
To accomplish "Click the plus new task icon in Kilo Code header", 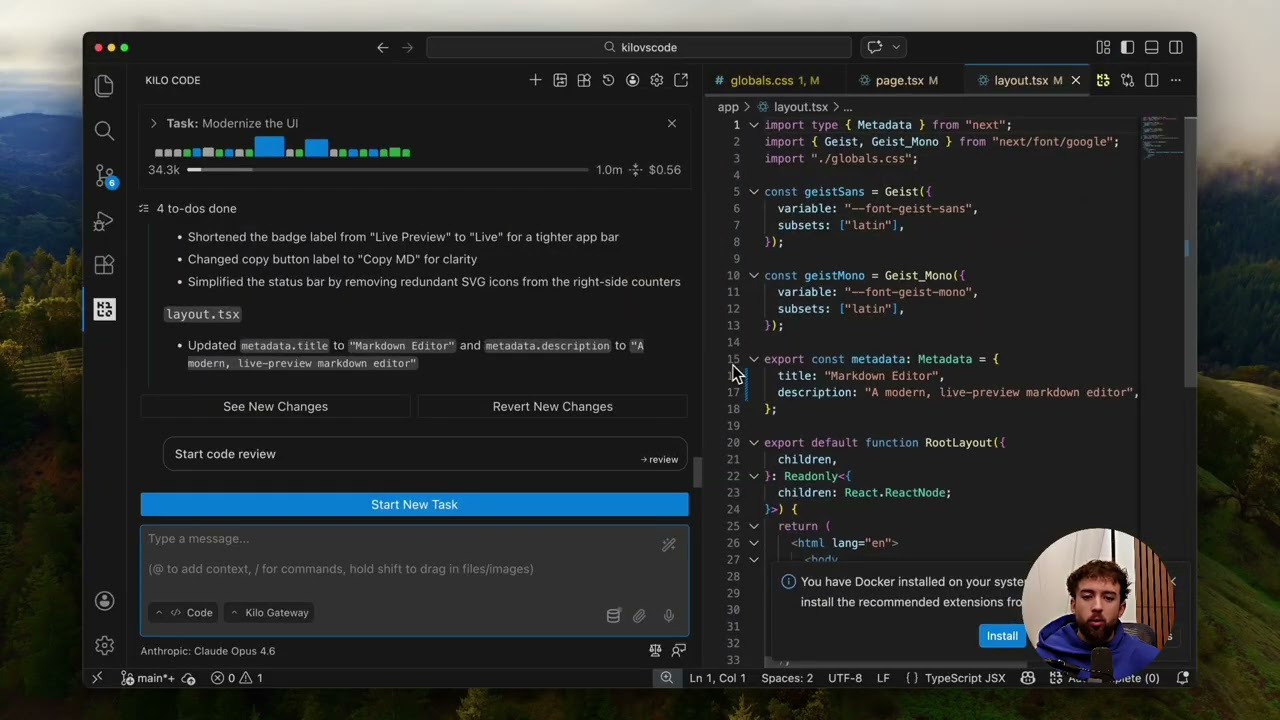I will (x=535, y=80).
